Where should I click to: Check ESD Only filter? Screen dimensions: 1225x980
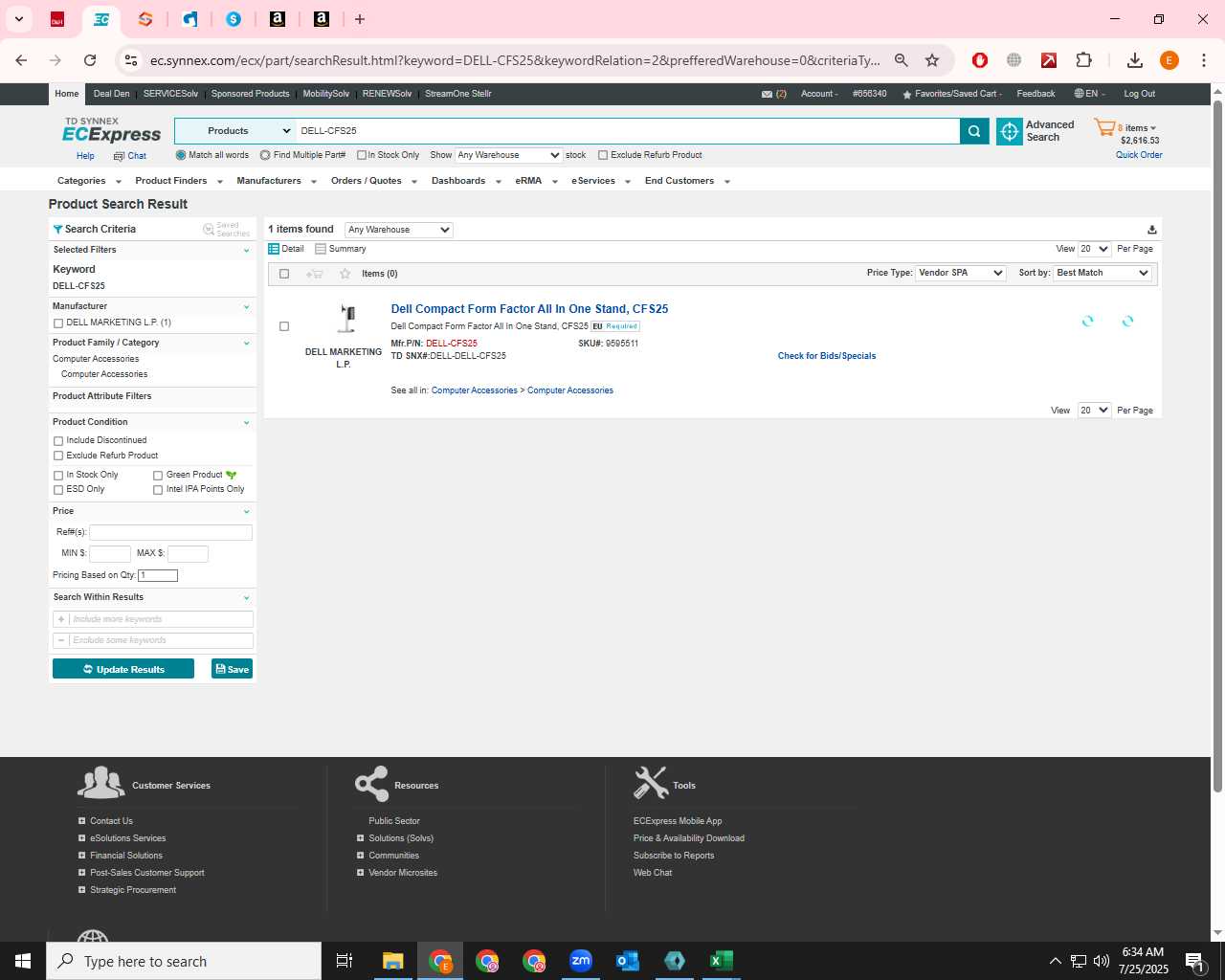click(x=58, y=490)
